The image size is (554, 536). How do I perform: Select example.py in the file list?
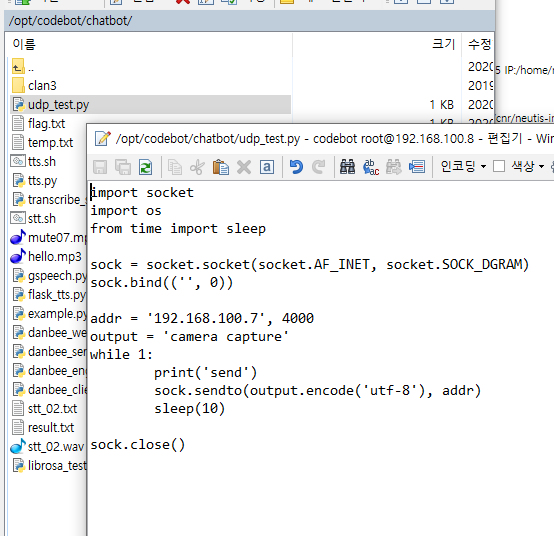(x=49, y=314)
